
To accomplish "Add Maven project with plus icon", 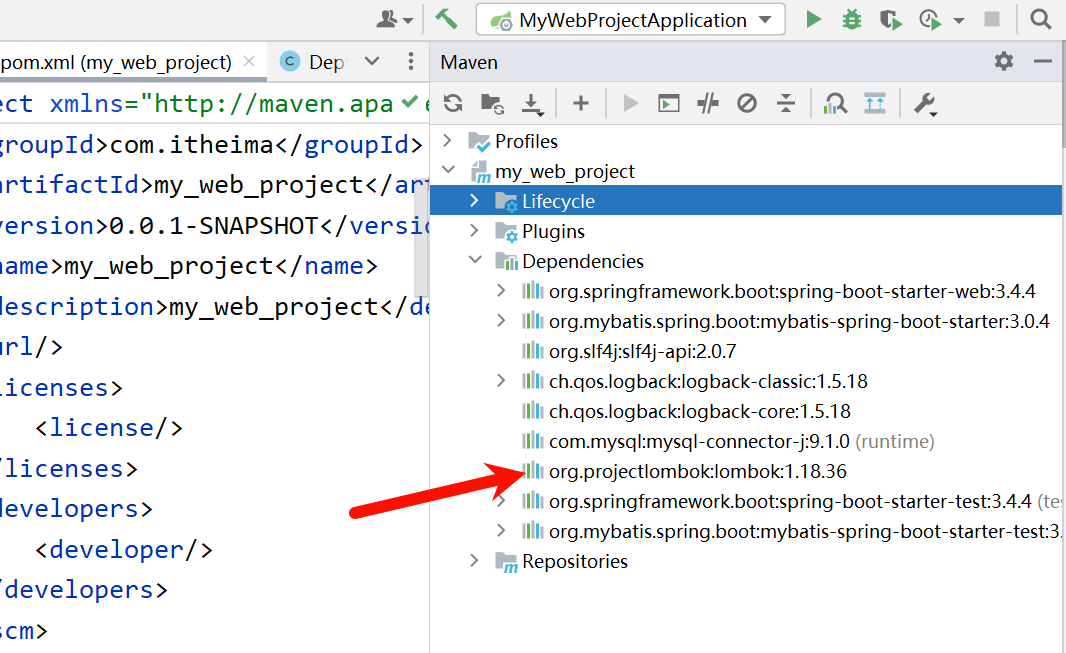I will (581, 103).
